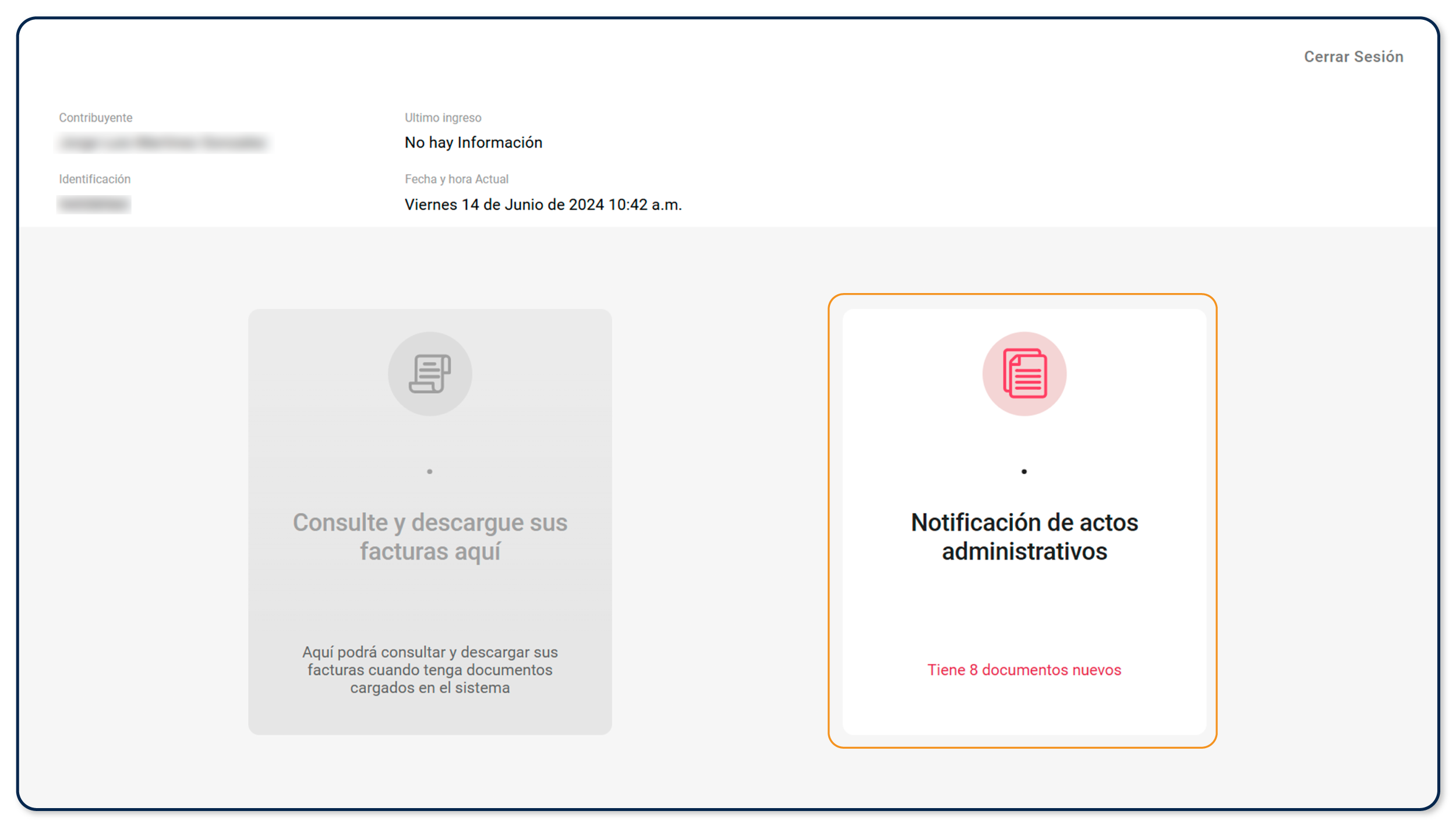Click the No hay Información last login text
Screen dimensions: 1456x825
click(473, 142)
